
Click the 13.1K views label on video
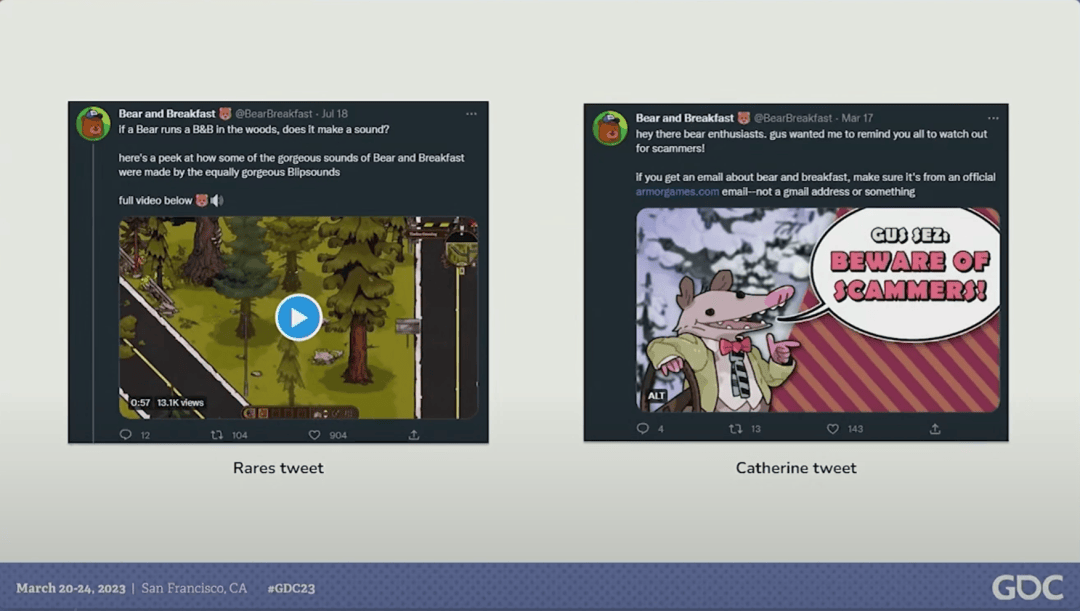pos(180,402)
